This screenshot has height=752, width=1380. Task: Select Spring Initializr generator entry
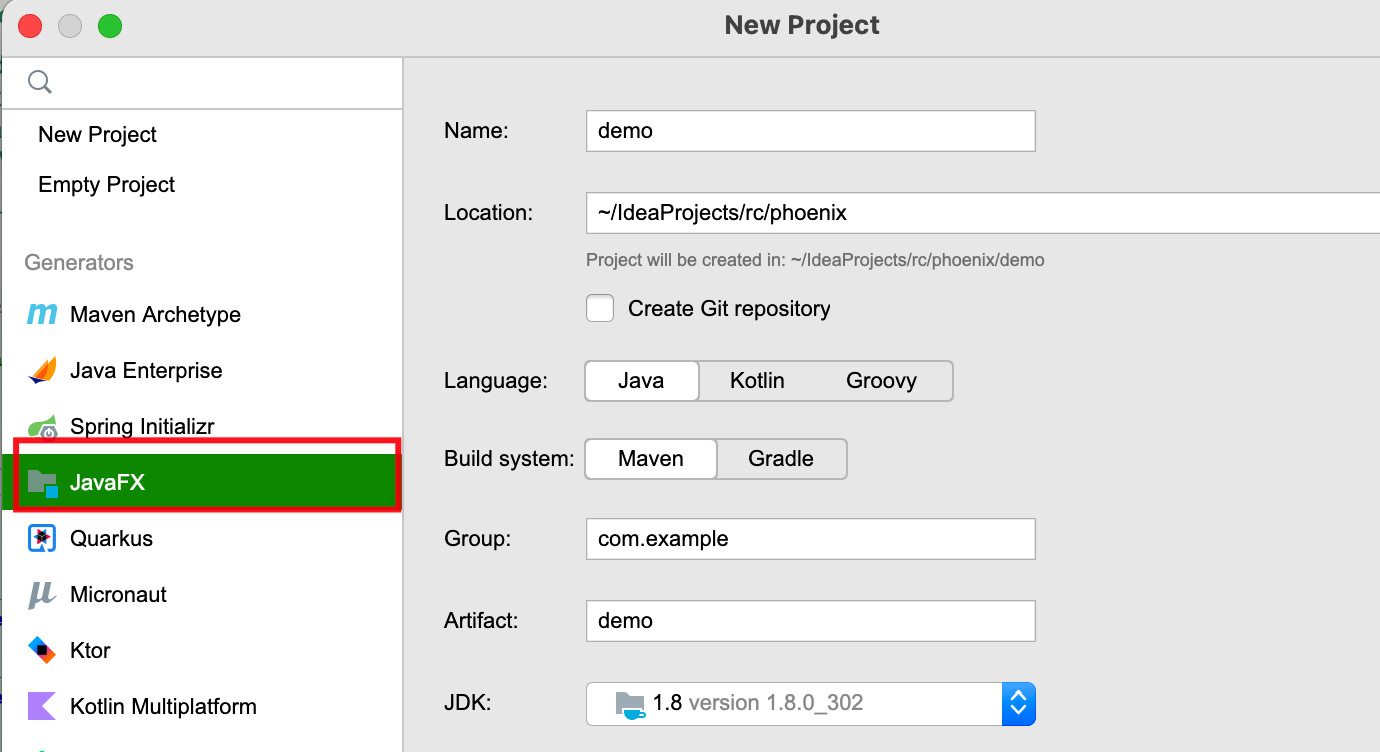tap(201, 427)
